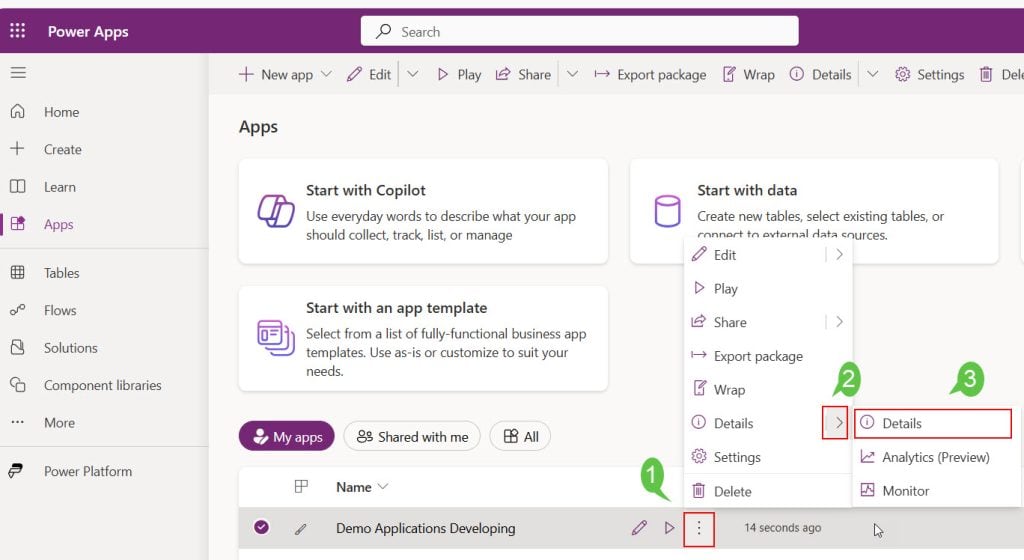1024x560 pixels.
Task: Expand New app dropdown chevron
Action: [x=327, y=74]
